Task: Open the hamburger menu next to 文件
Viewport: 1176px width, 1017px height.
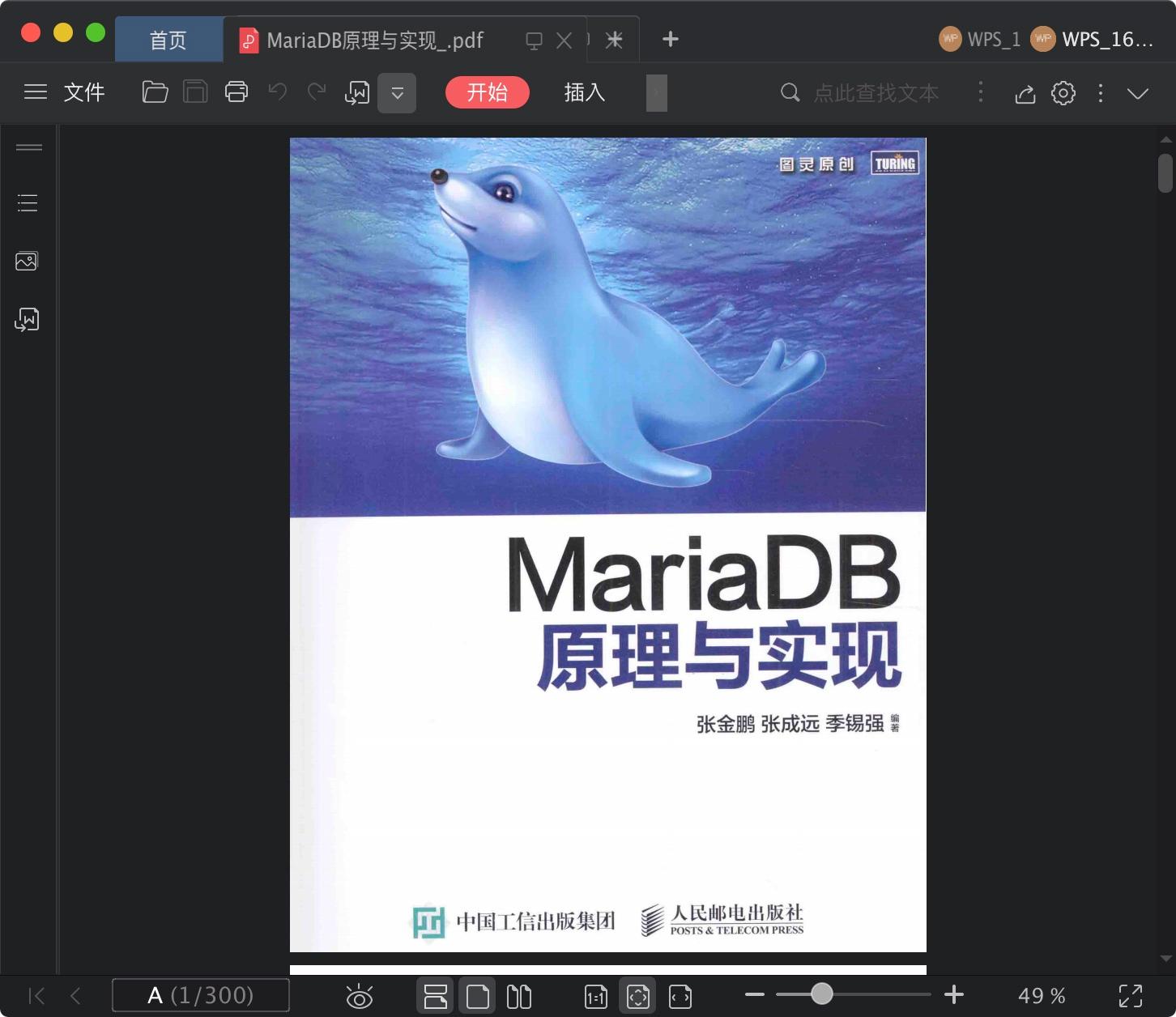Action: coord(36,92)
